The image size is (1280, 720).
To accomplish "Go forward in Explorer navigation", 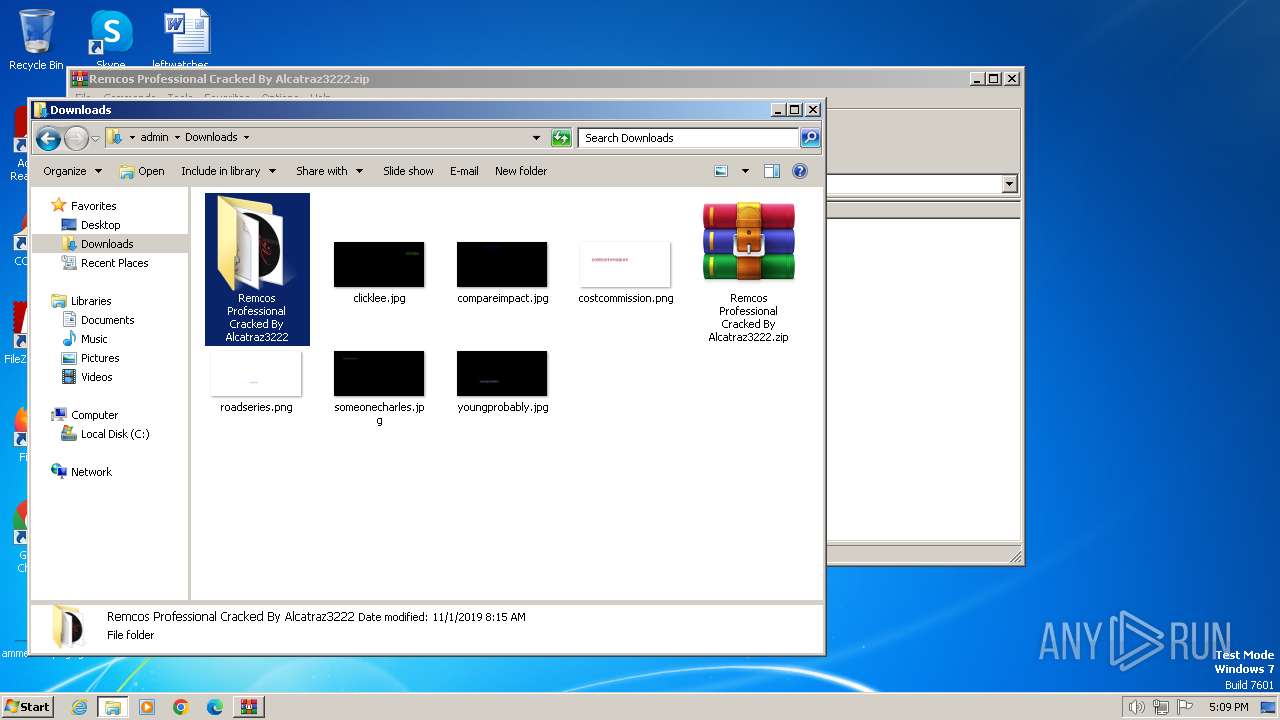I will click(76, 138).
